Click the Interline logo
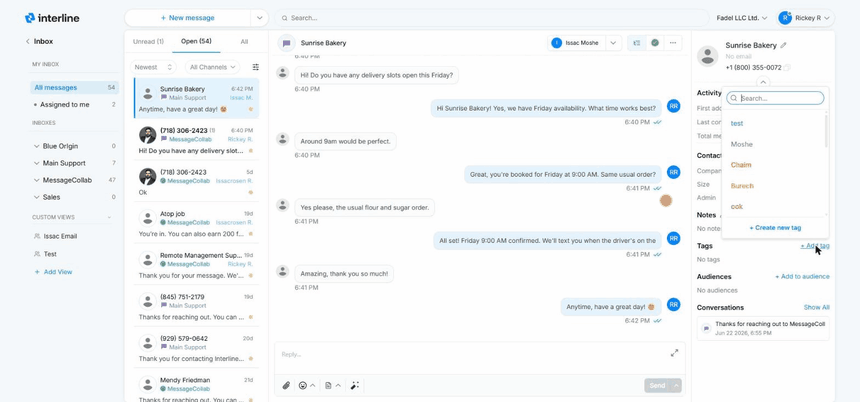Viewport: 860px width, 402px height. [52, 18]
